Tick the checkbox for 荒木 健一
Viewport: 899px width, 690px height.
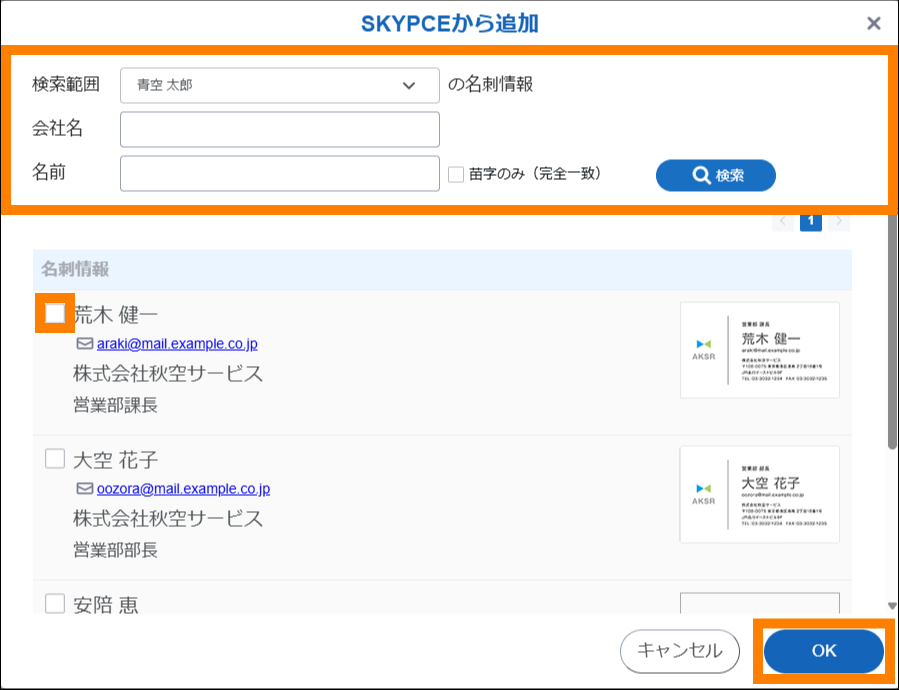coord(55,314)
